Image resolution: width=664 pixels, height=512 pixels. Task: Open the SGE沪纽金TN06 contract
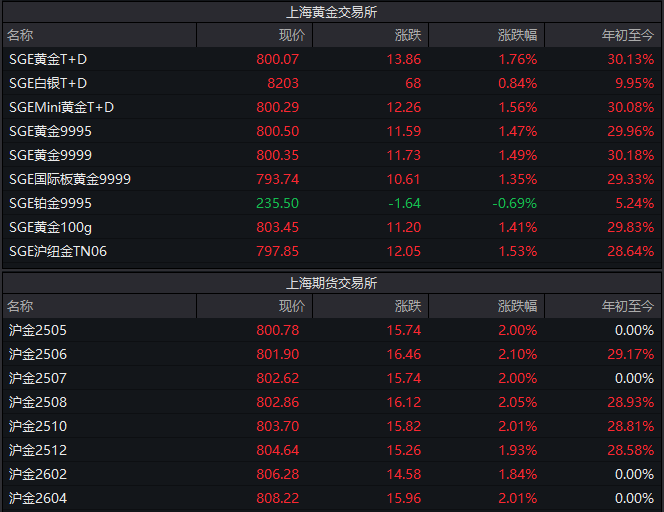tap(58, 251)
